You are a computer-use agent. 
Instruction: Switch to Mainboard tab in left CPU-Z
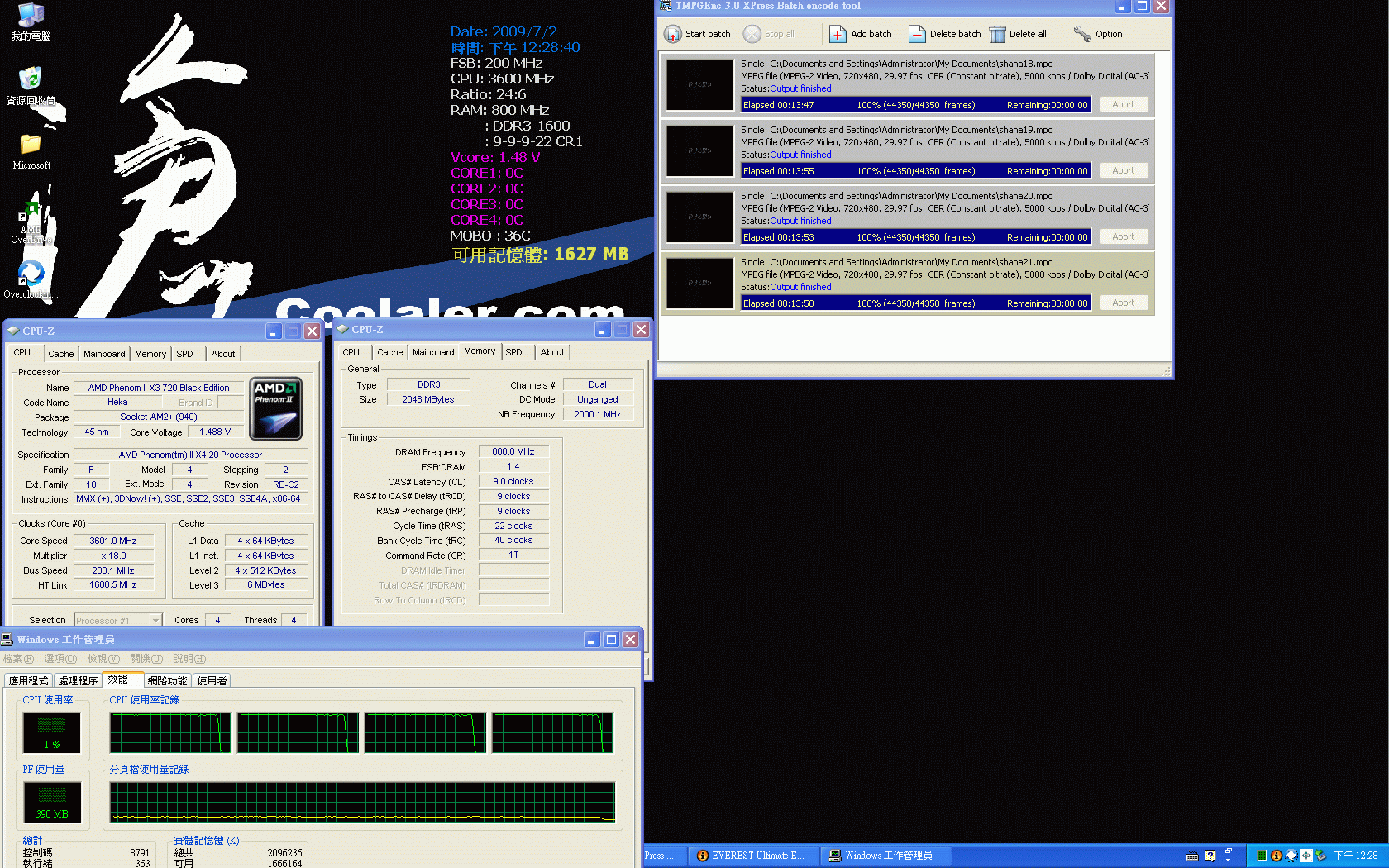pyautogui.click(x=104, y=354)
